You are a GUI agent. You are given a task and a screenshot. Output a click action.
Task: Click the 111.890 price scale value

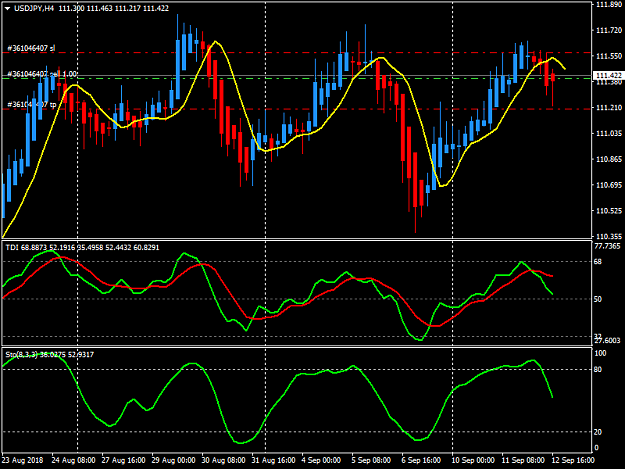click(609, 4)
